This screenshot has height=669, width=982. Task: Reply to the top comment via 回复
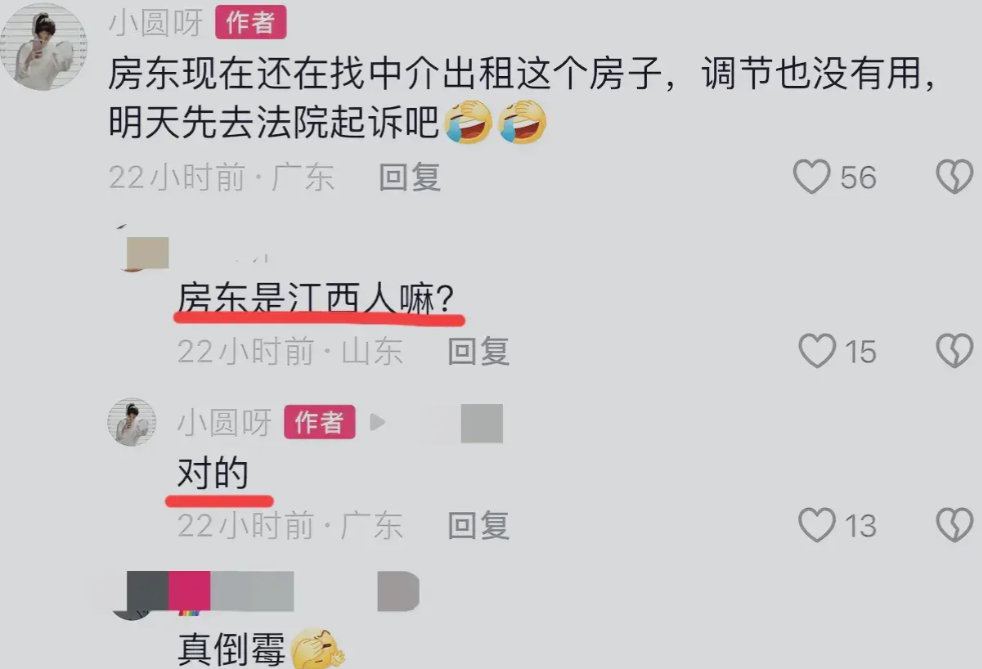coord(410,177)
